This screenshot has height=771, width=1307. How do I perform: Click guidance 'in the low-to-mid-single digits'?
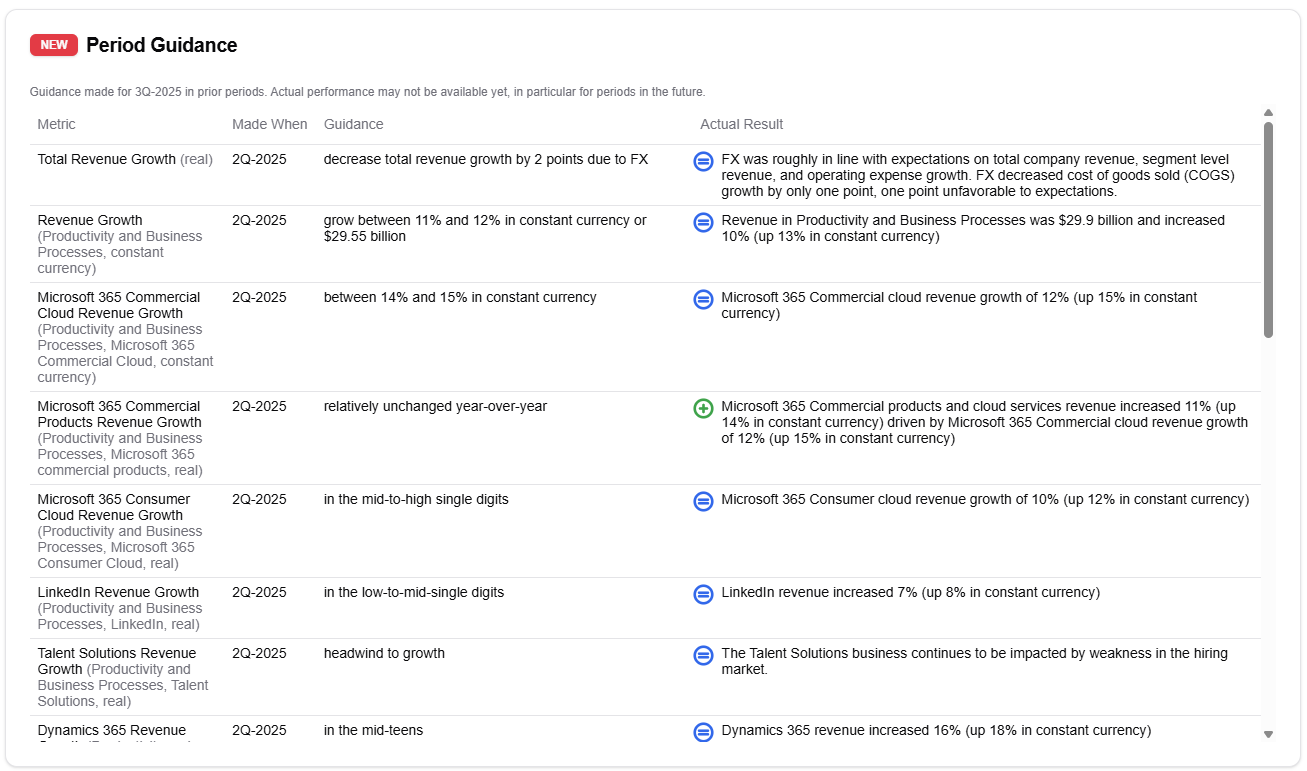click(414, 592)
